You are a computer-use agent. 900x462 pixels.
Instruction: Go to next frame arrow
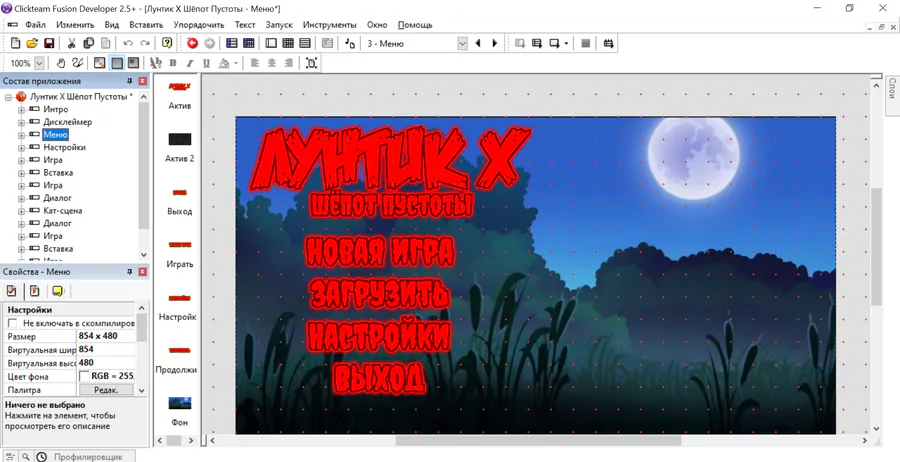(495, 43)
